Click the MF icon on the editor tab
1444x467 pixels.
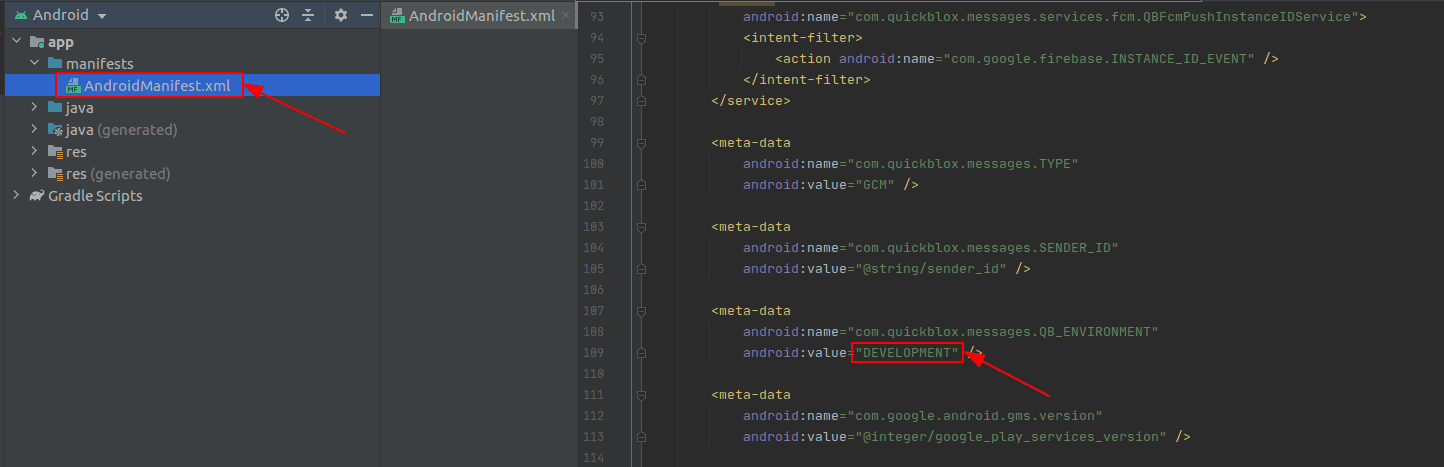[x=398, y=16]
